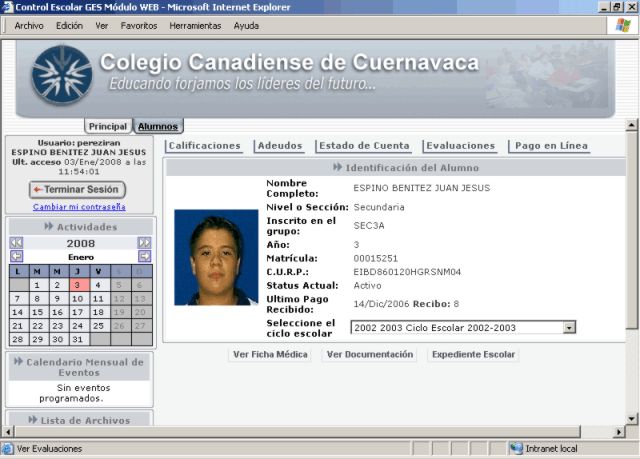Open the Herramientas menu
This screenshot has width=640, height=459.
coord(195,25)
